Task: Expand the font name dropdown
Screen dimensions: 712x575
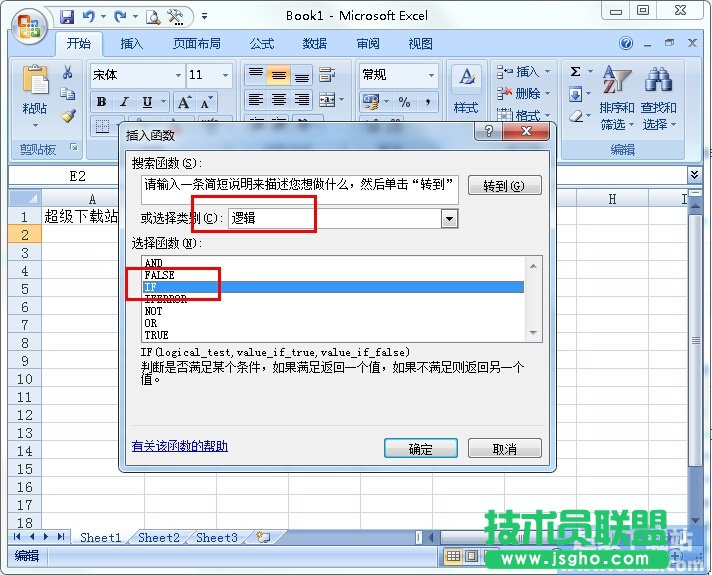Action: 178,75
